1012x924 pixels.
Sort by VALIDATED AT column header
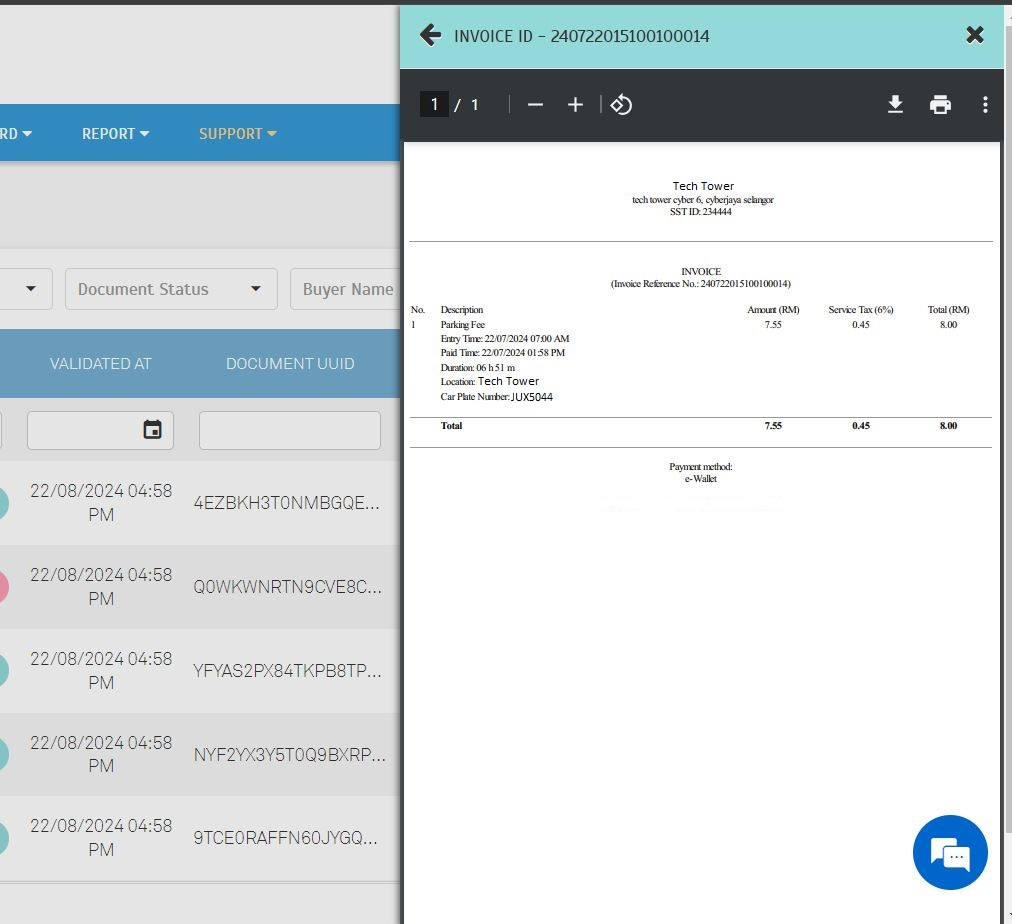100,364
